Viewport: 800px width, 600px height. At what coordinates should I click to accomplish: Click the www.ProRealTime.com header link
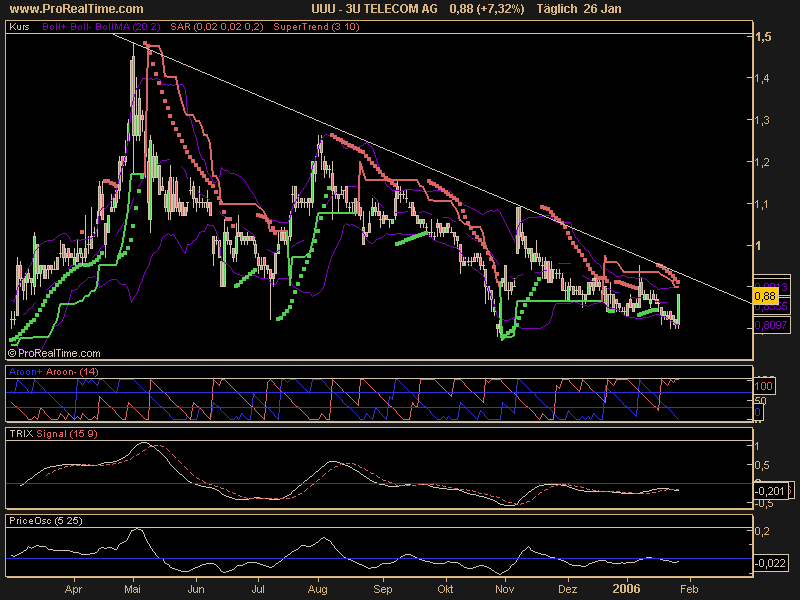click(77, 9)
